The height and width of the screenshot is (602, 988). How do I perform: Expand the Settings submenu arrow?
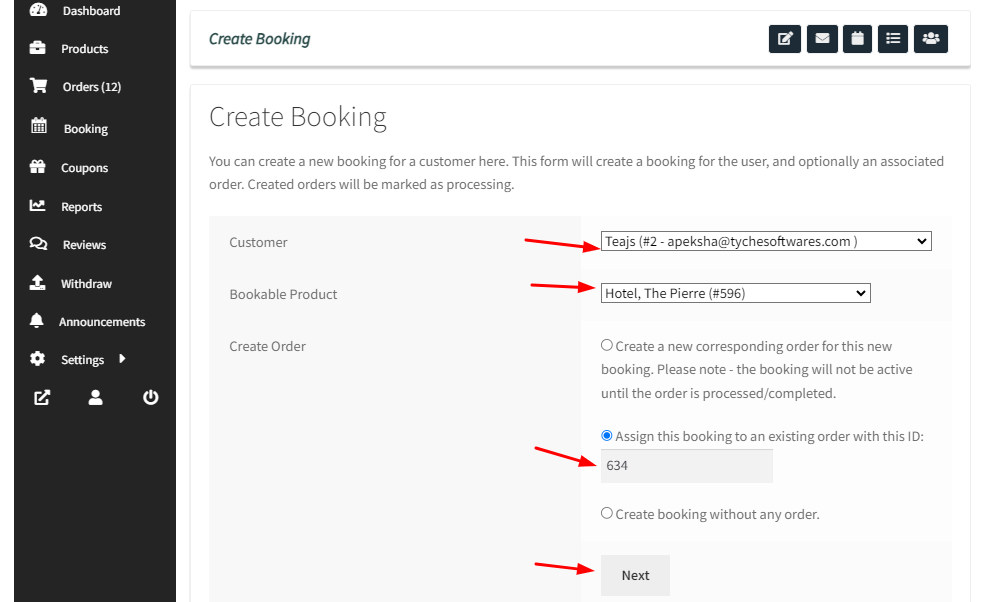[x=122, y=359]
